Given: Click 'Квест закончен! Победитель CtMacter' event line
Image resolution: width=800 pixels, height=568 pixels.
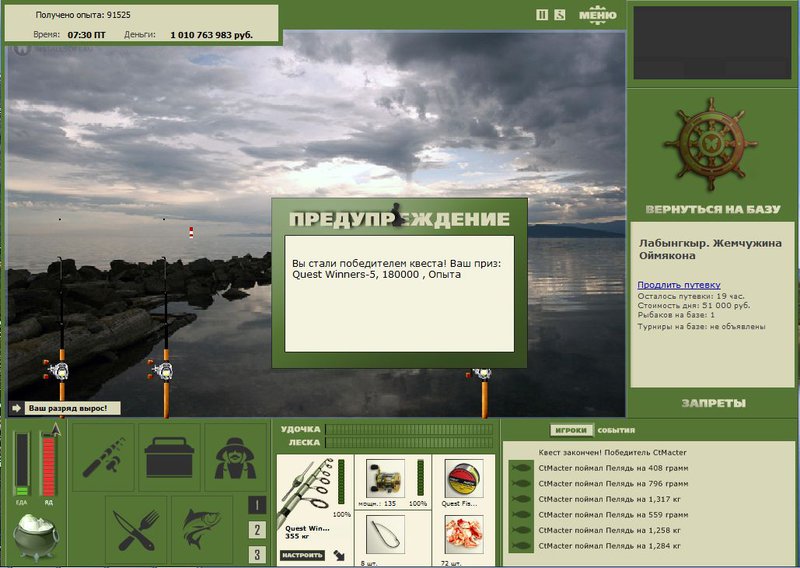Looking at the screenshot, I should tap(612, 452).
